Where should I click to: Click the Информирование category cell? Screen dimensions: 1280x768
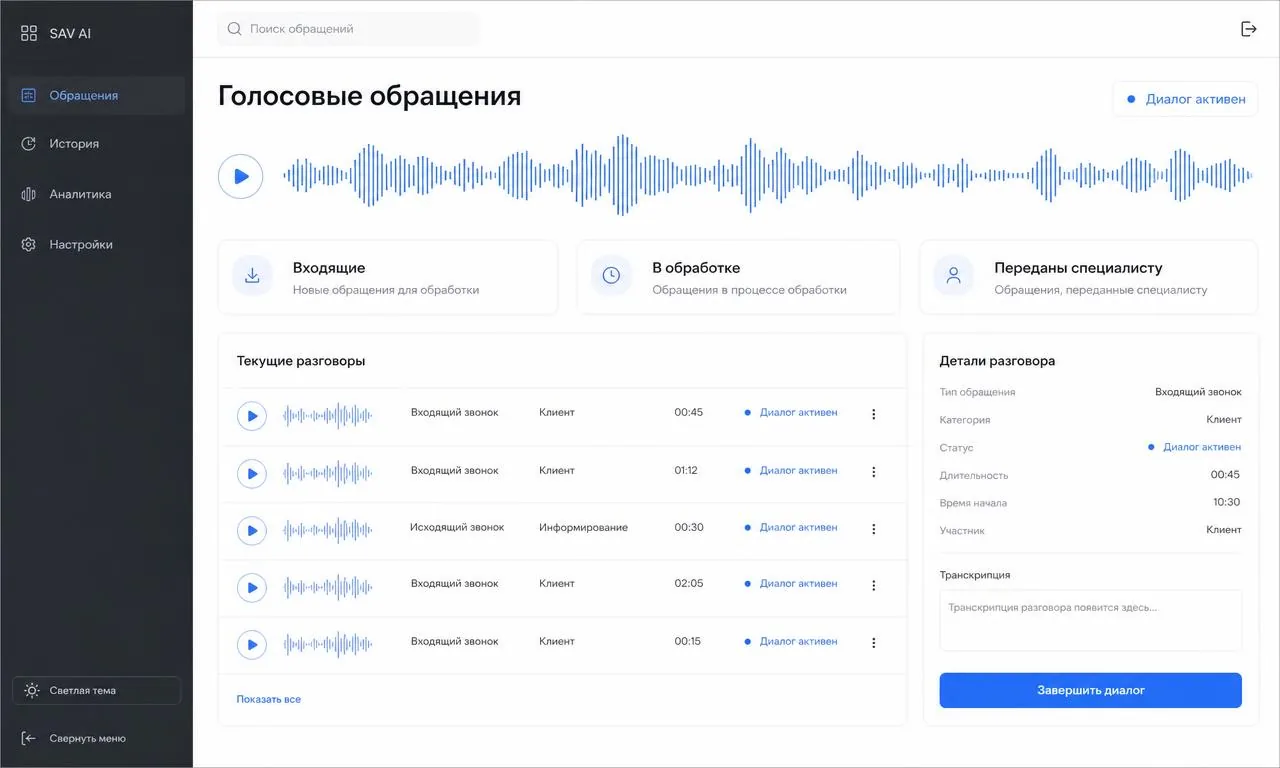tap(583, 527)
